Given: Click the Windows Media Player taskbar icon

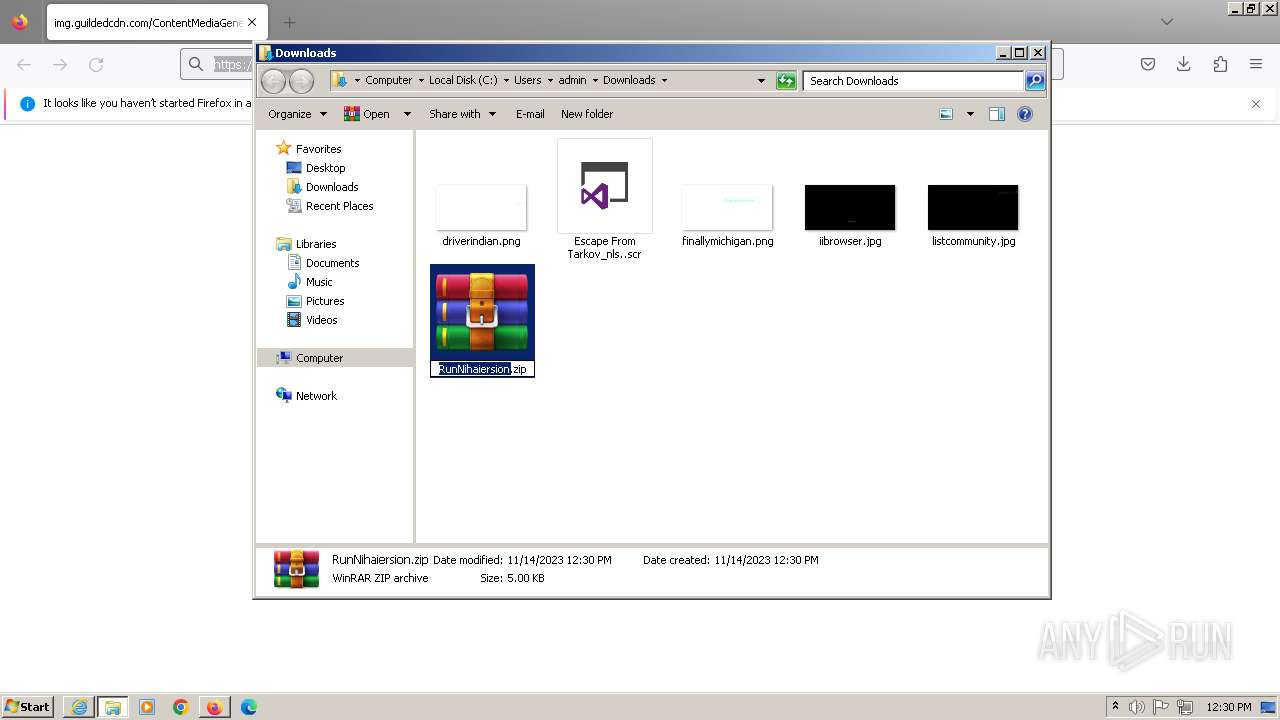Looking at the screenshot, I should [147, 707].
